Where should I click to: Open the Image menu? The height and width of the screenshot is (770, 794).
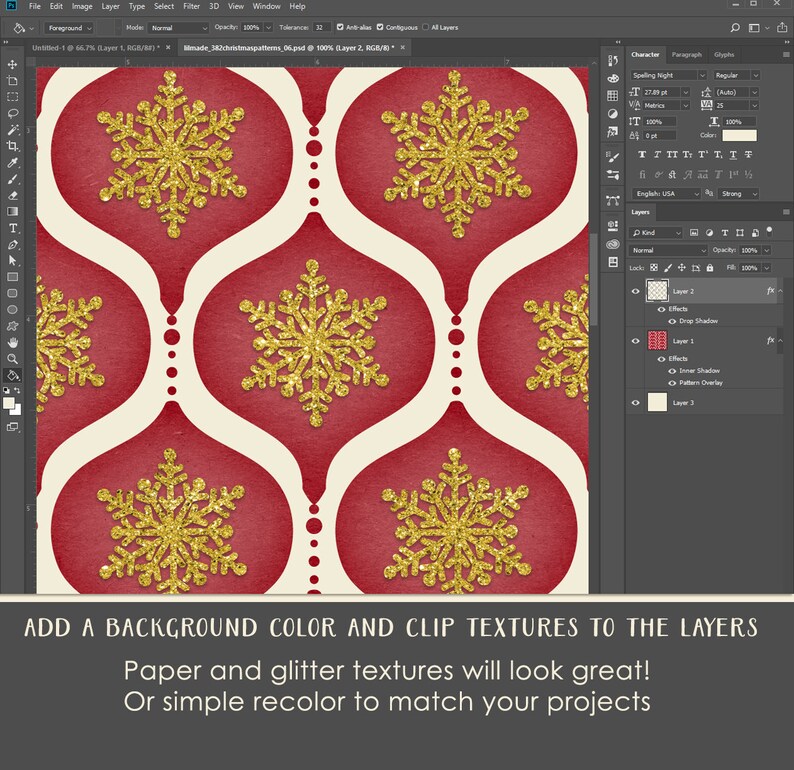click(x=82, y=6)
